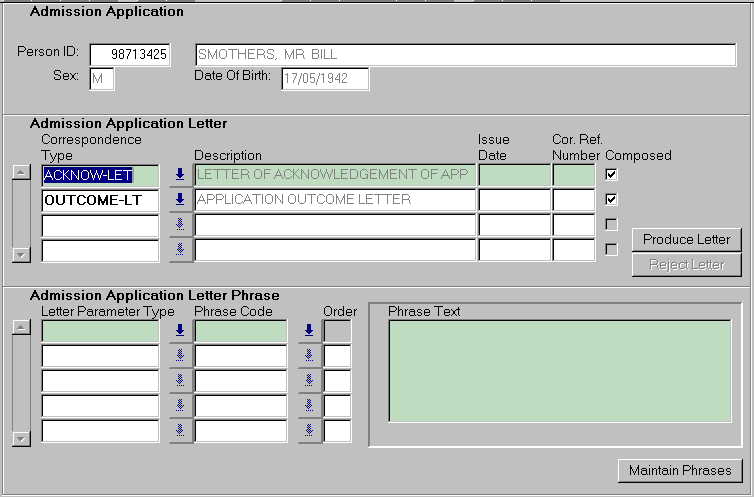Open first Phrase Code lookup arrow

pyautogui.click(x=309, y=331)
